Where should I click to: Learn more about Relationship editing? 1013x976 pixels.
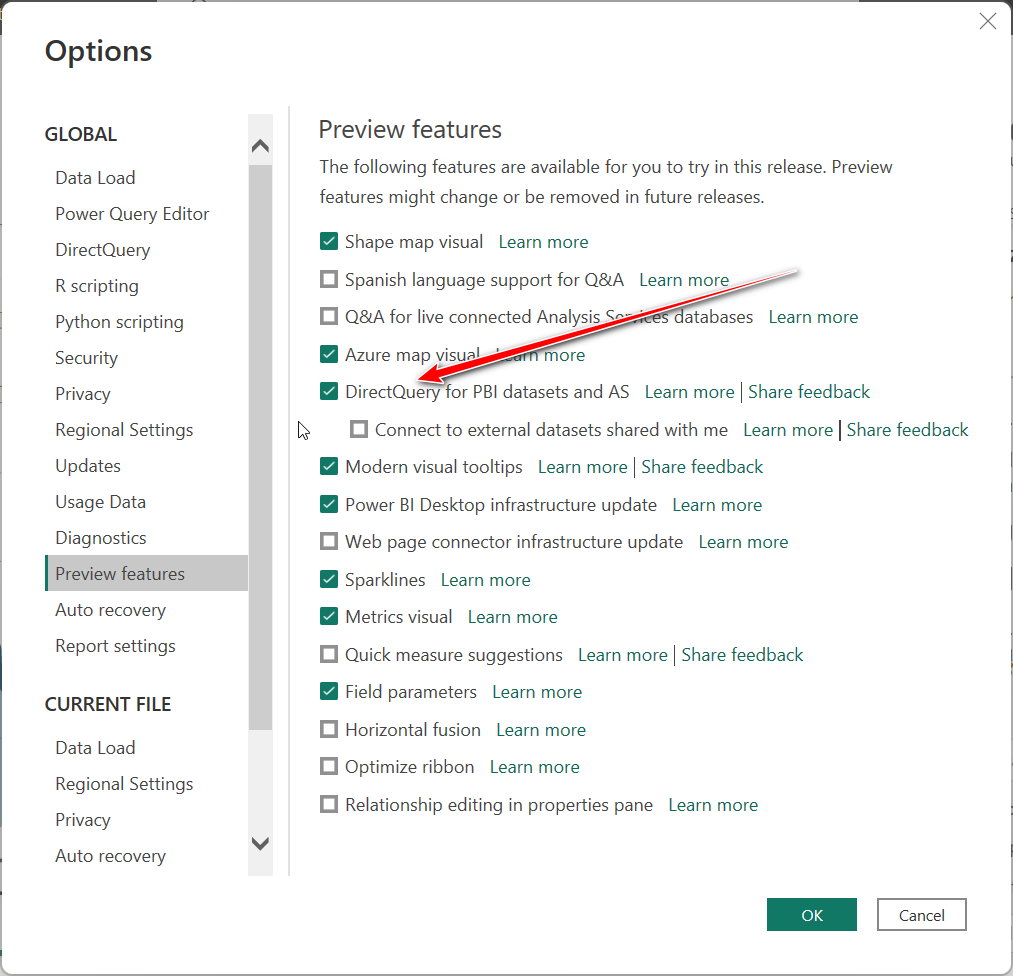[713, 804]
